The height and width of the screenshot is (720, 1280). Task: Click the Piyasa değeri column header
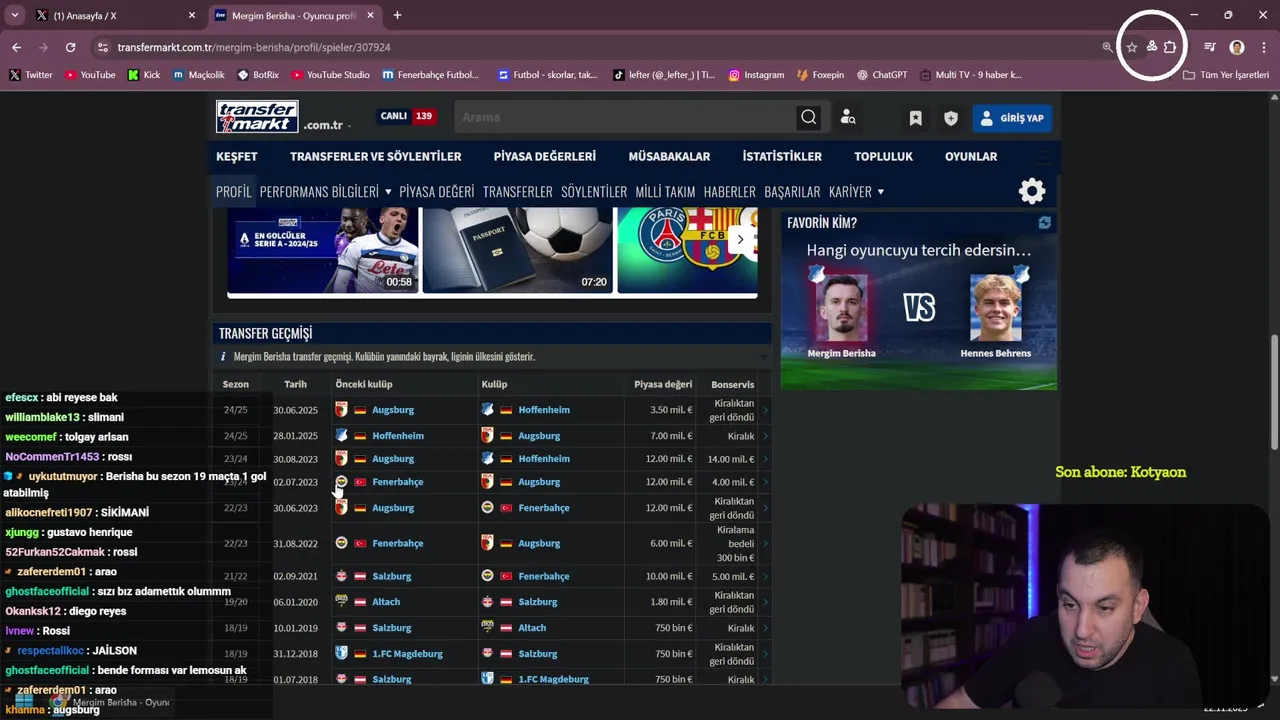663,384
